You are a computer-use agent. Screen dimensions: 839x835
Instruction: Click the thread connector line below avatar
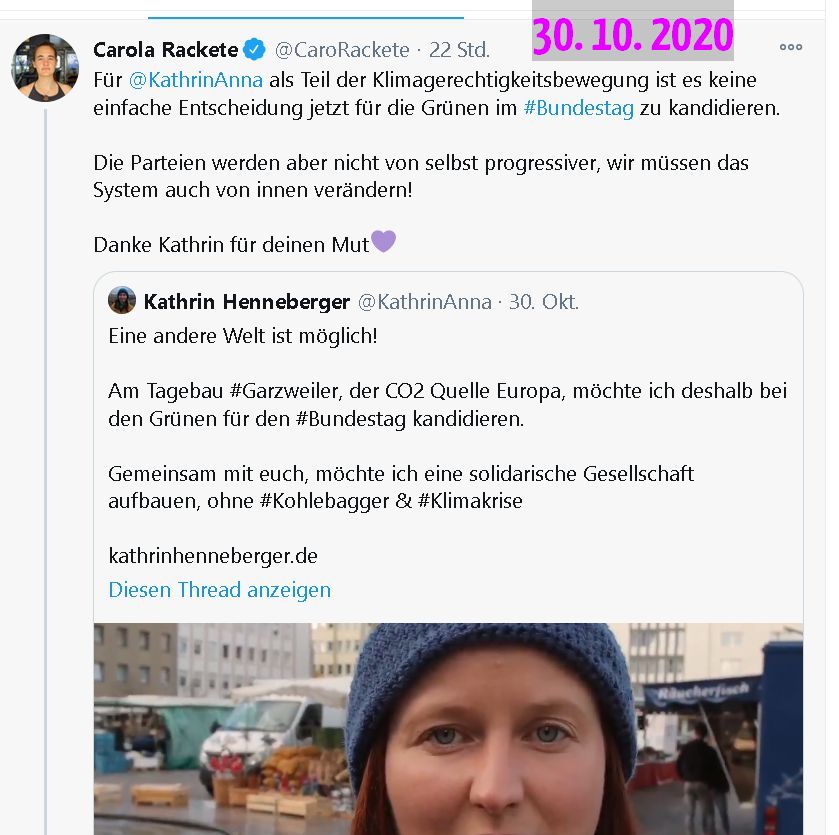(45, 471)
